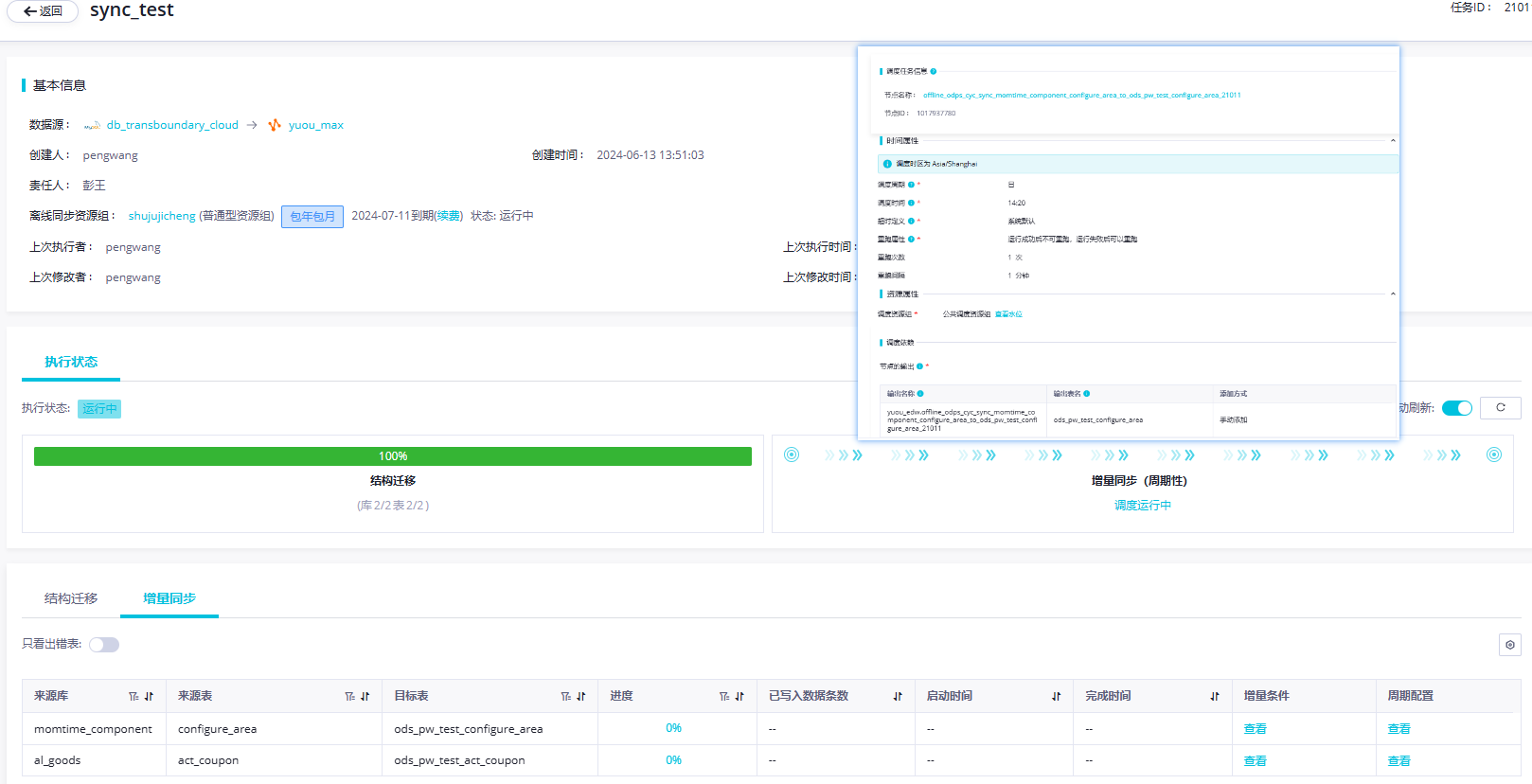
Task: Click the help icon beside 调度任务信息
Action: [x=934, y=71]
